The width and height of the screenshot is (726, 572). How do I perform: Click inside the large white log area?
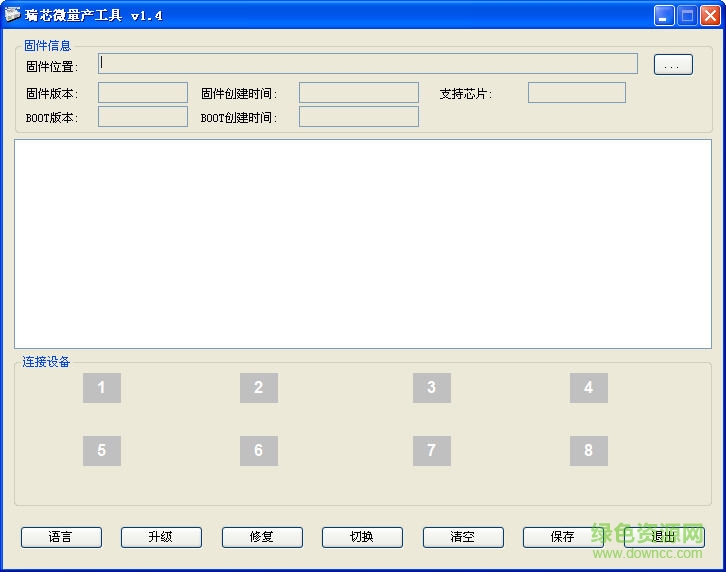pyautogui.click(x=363, y=244)
